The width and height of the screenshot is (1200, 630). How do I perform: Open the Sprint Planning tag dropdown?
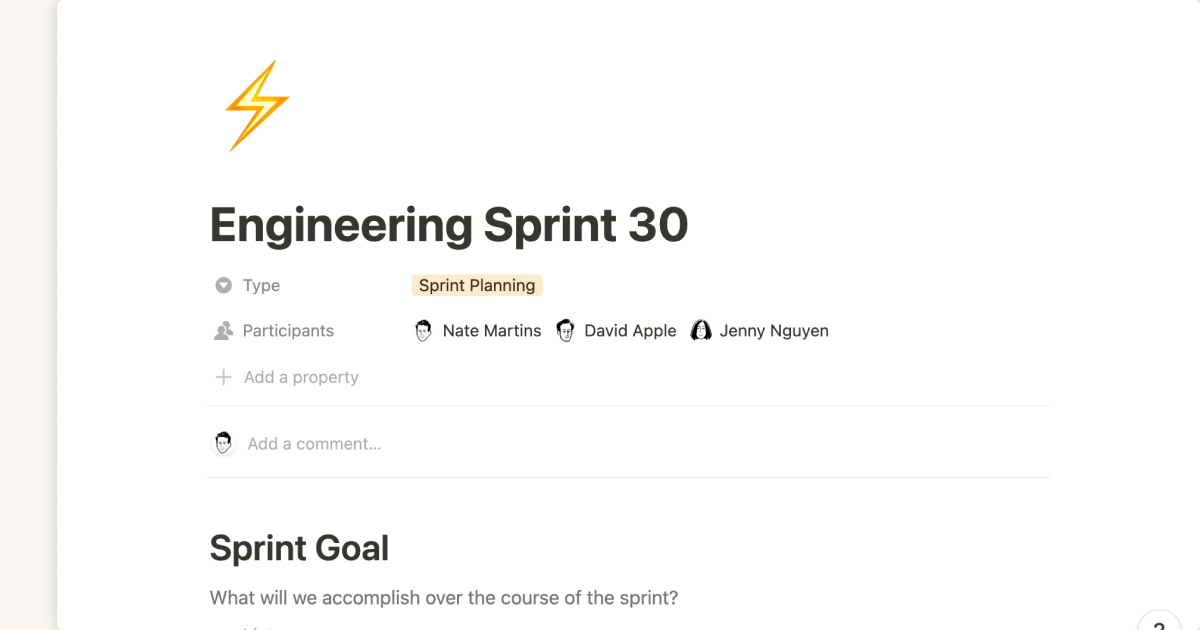point(477,286)
